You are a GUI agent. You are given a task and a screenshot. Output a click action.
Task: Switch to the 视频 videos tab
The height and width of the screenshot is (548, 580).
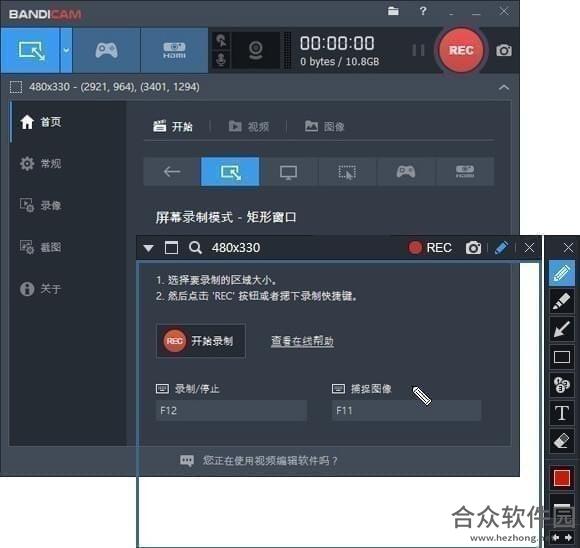(x=249, y=127)
